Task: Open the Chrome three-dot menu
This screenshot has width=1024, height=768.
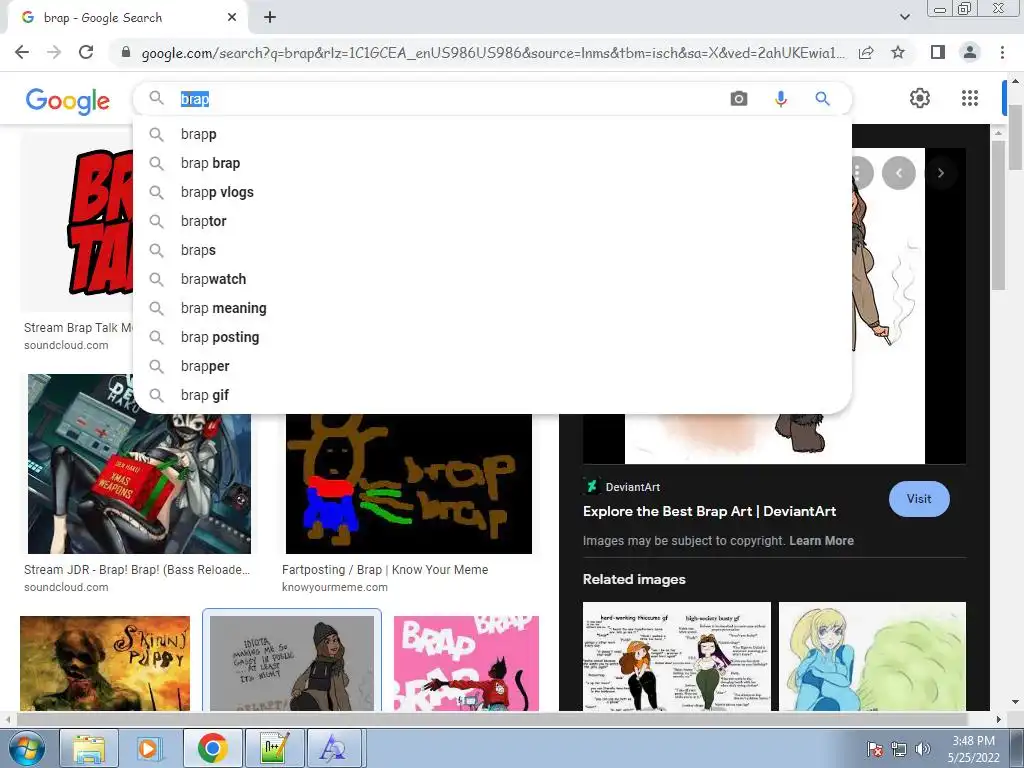Action: [x=1002, y=52]
